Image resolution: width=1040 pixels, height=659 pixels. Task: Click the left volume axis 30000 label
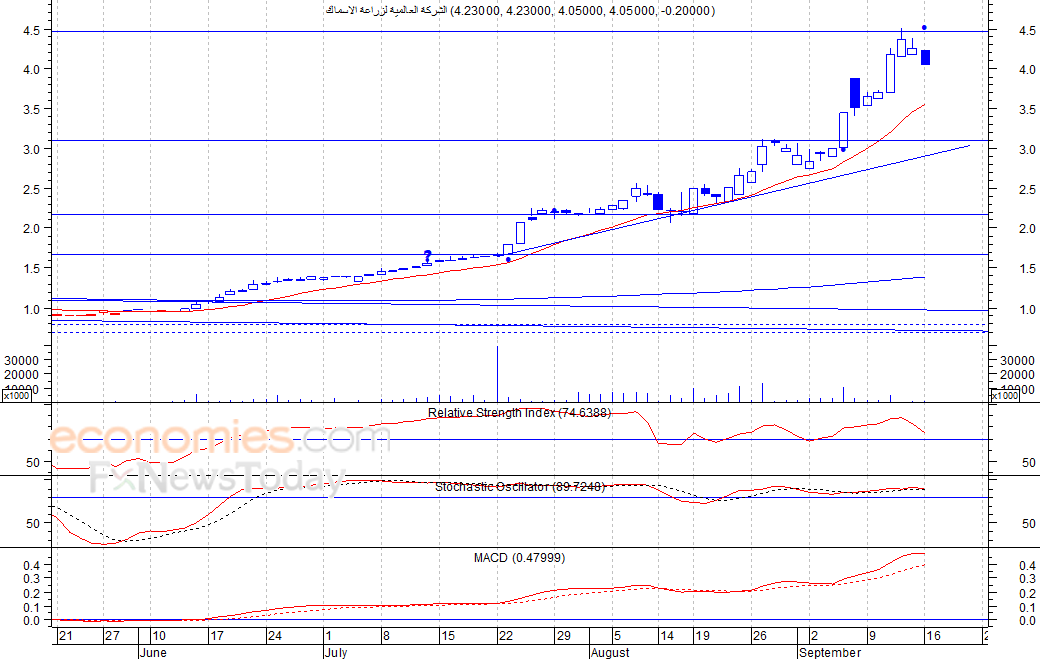pos(22,361)
